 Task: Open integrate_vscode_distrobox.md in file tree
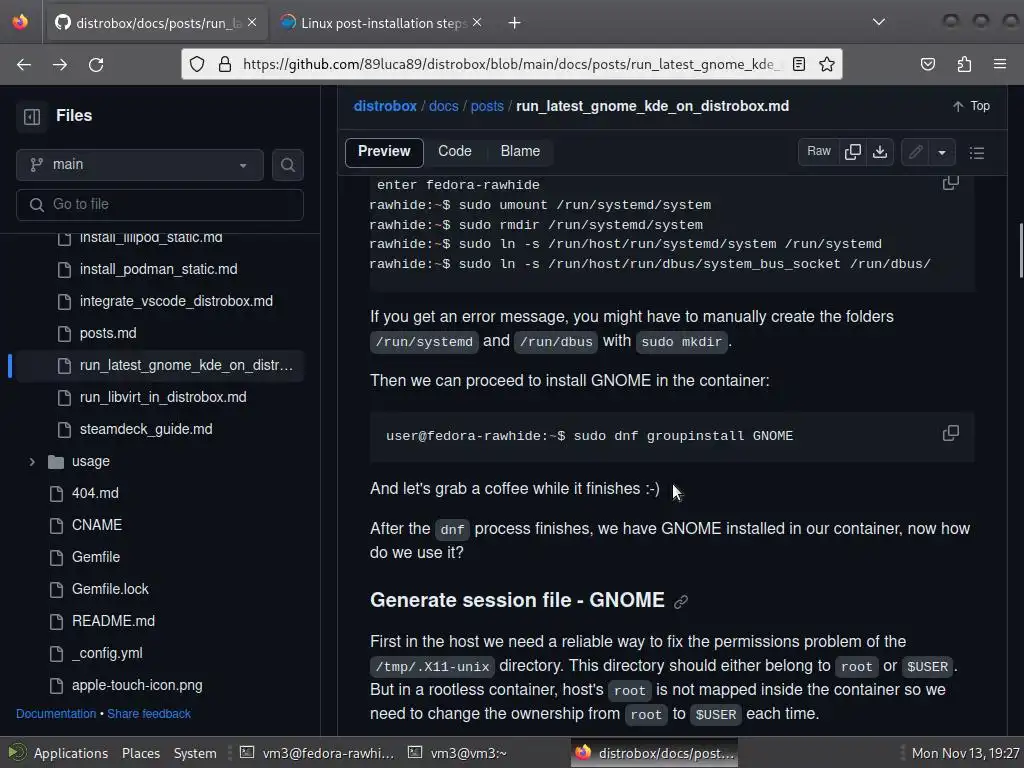tap(176, 301)
